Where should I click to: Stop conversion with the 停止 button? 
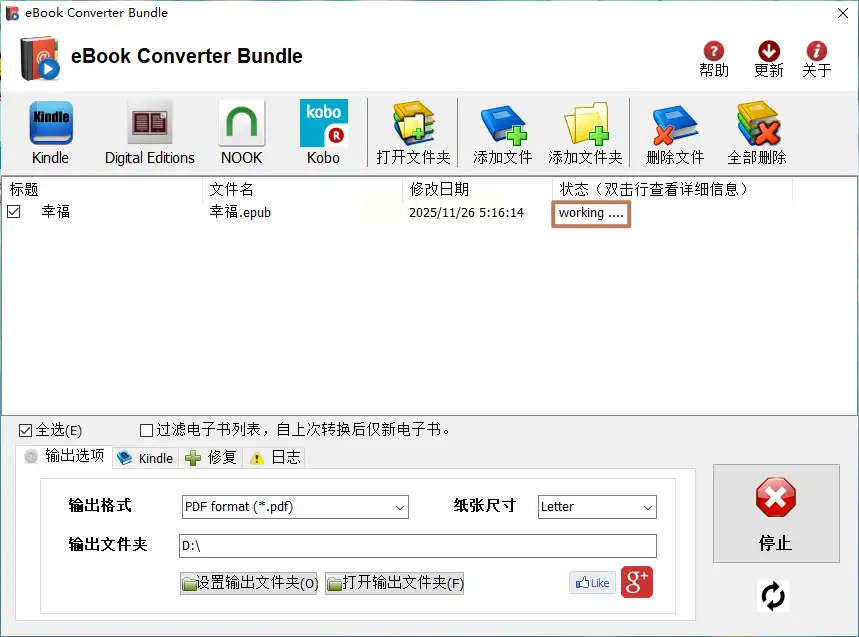pyautogui.click(x=776, y=513)
